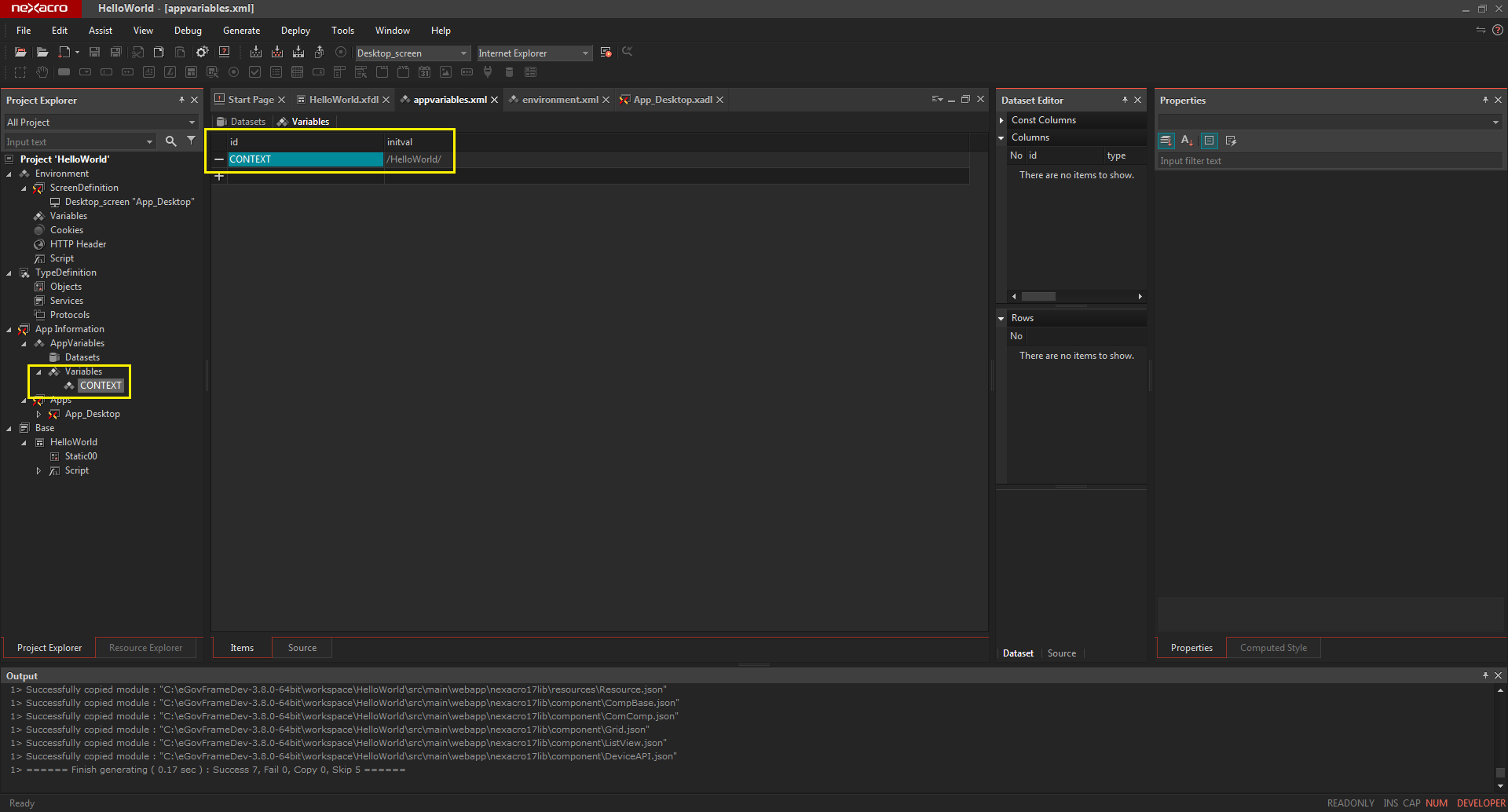Toggle property list view in Properties
This screenshot has width=1508, height=812.
pyautogui.click(x=1210, y=141)
